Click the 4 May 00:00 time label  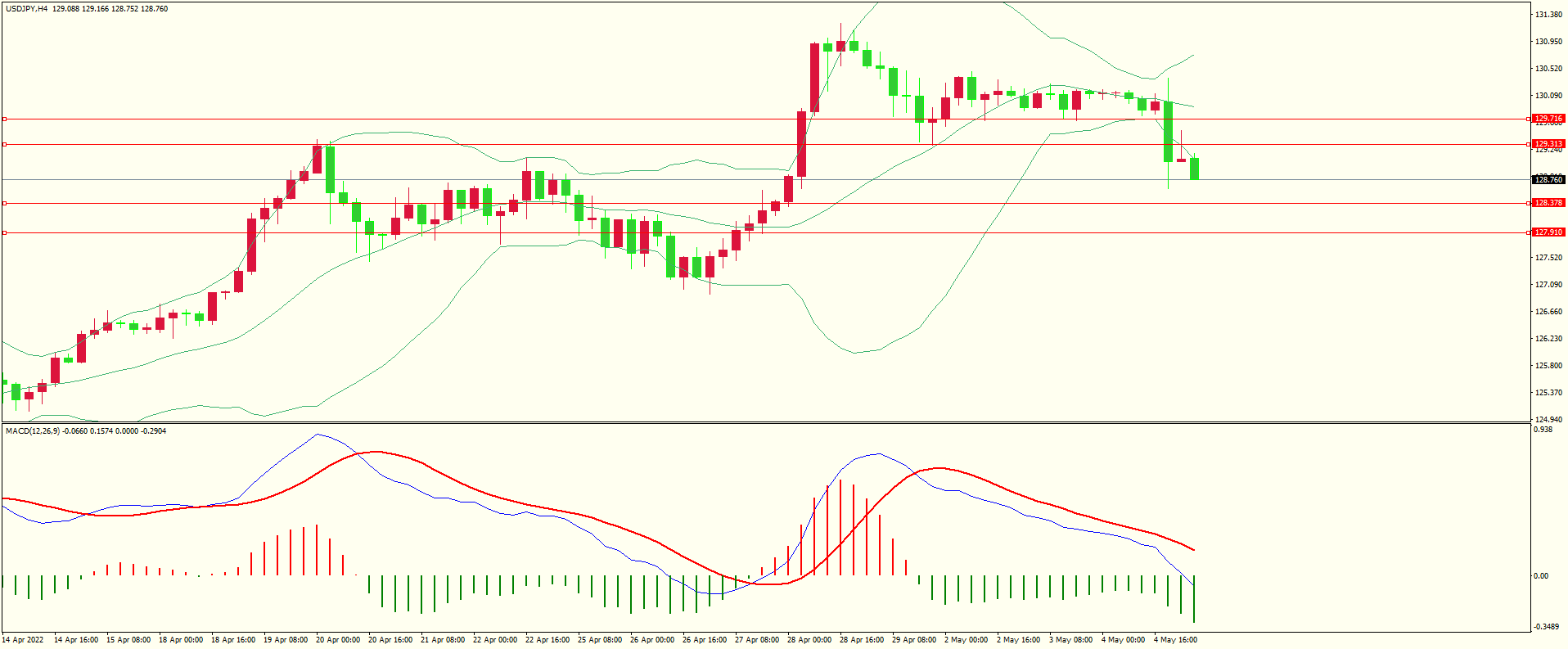(1123, 640)
